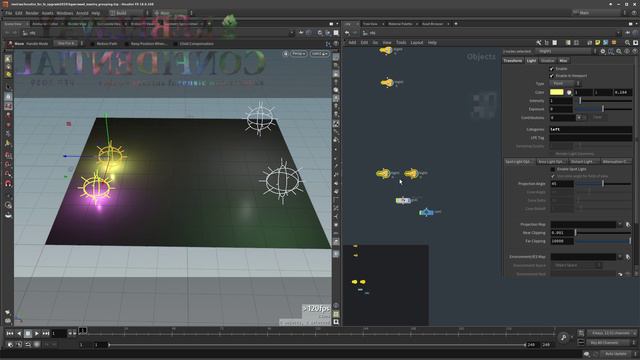Click the Houdini logo in the title bar
The width and height of the screenshot is (640, 360).
pyautogui.click(x=5, y=4)
